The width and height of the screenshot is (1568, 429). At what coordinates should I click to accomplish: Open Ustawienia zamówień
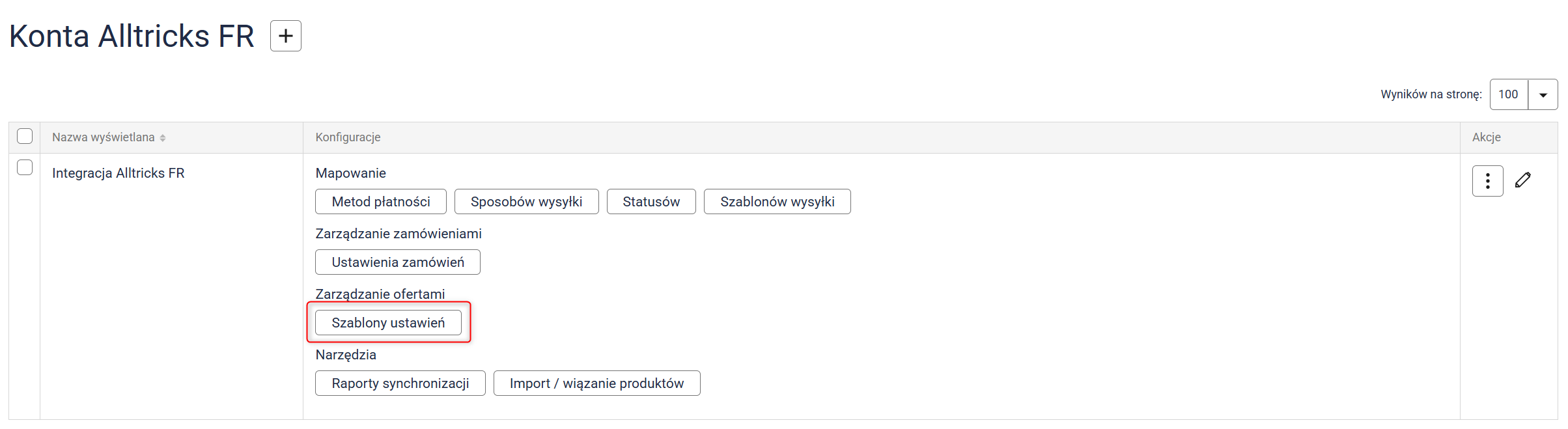point(397,262)
